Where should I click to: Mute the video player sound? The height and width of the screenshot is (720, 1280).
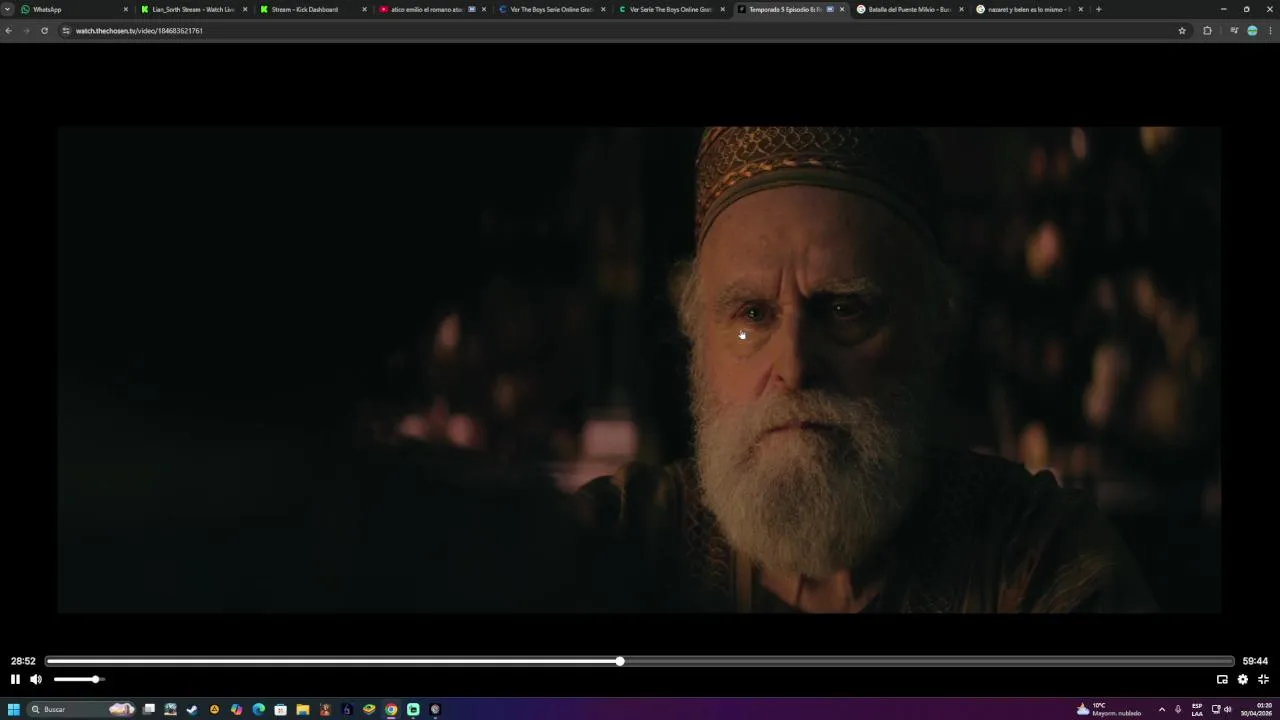point(36,679)
